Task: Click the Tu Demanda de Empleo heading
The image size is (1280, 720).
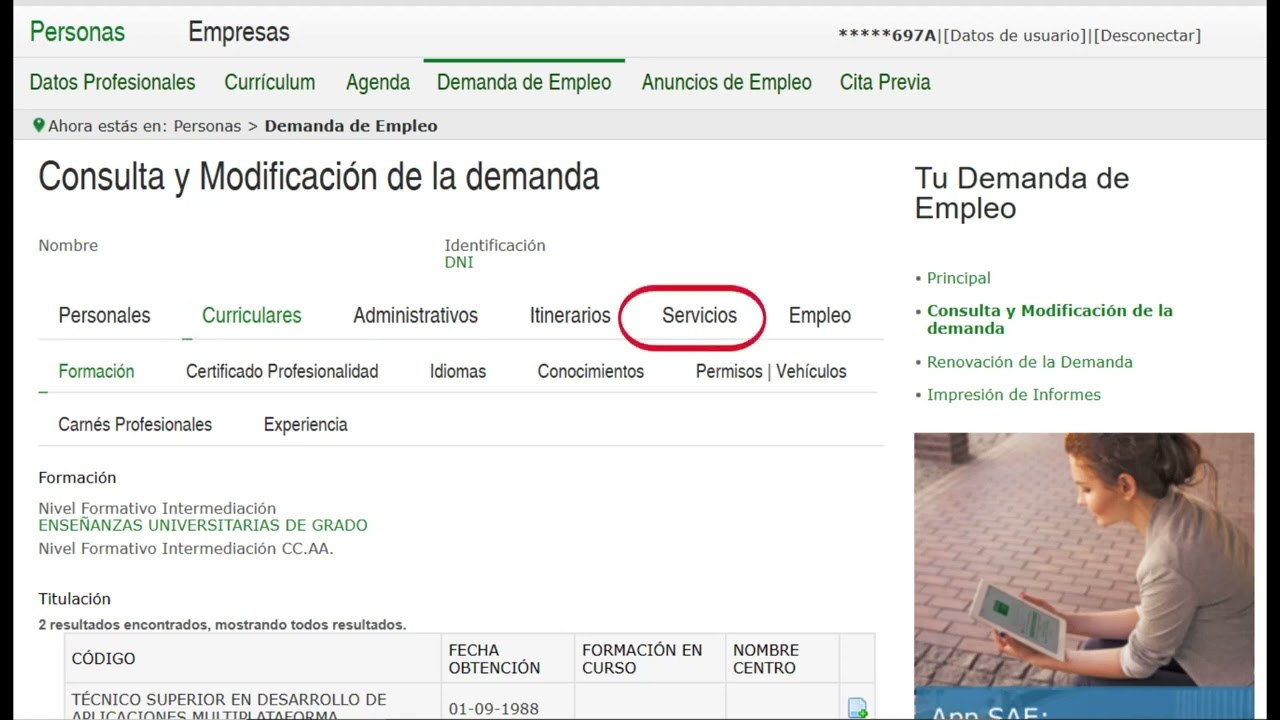Action: click(x=1022, y=193)
